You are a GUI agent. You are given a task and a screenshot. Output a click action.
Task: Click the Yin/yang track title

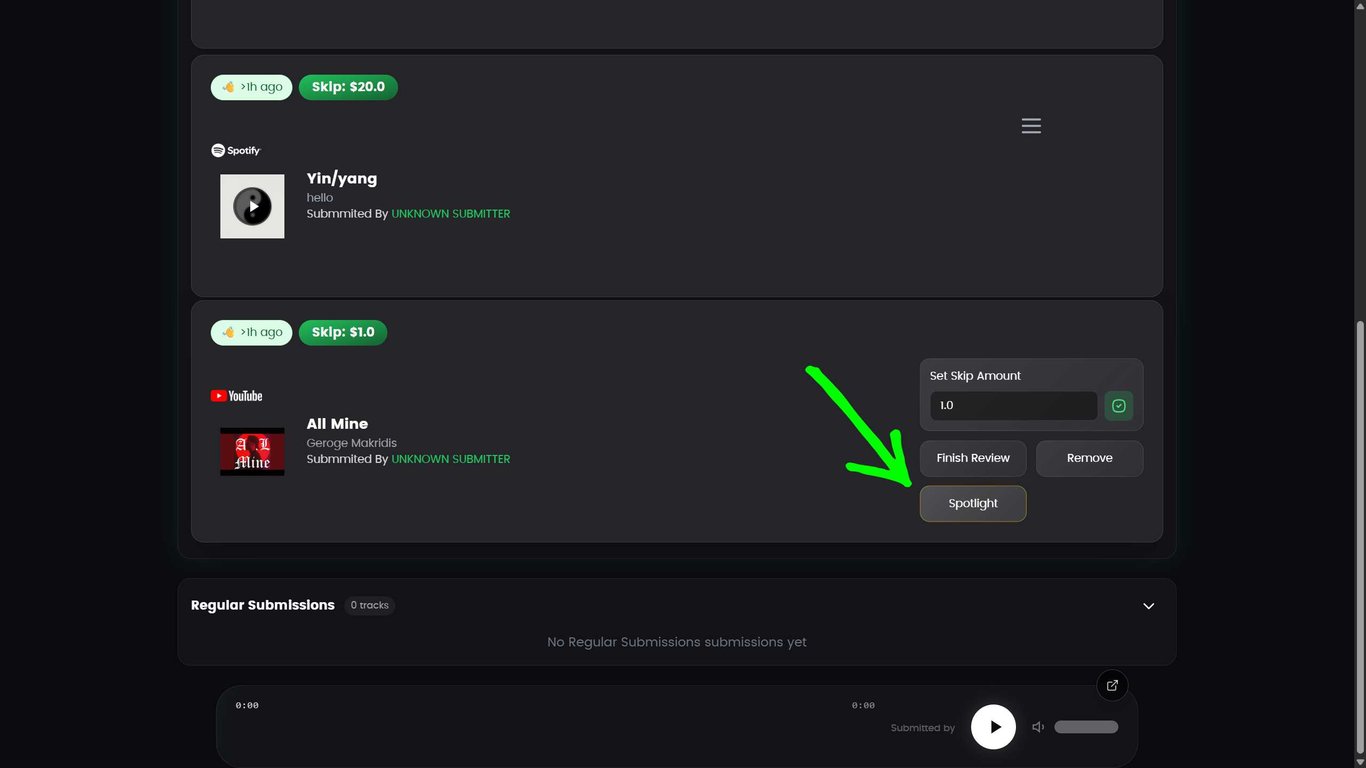point(342,179)
